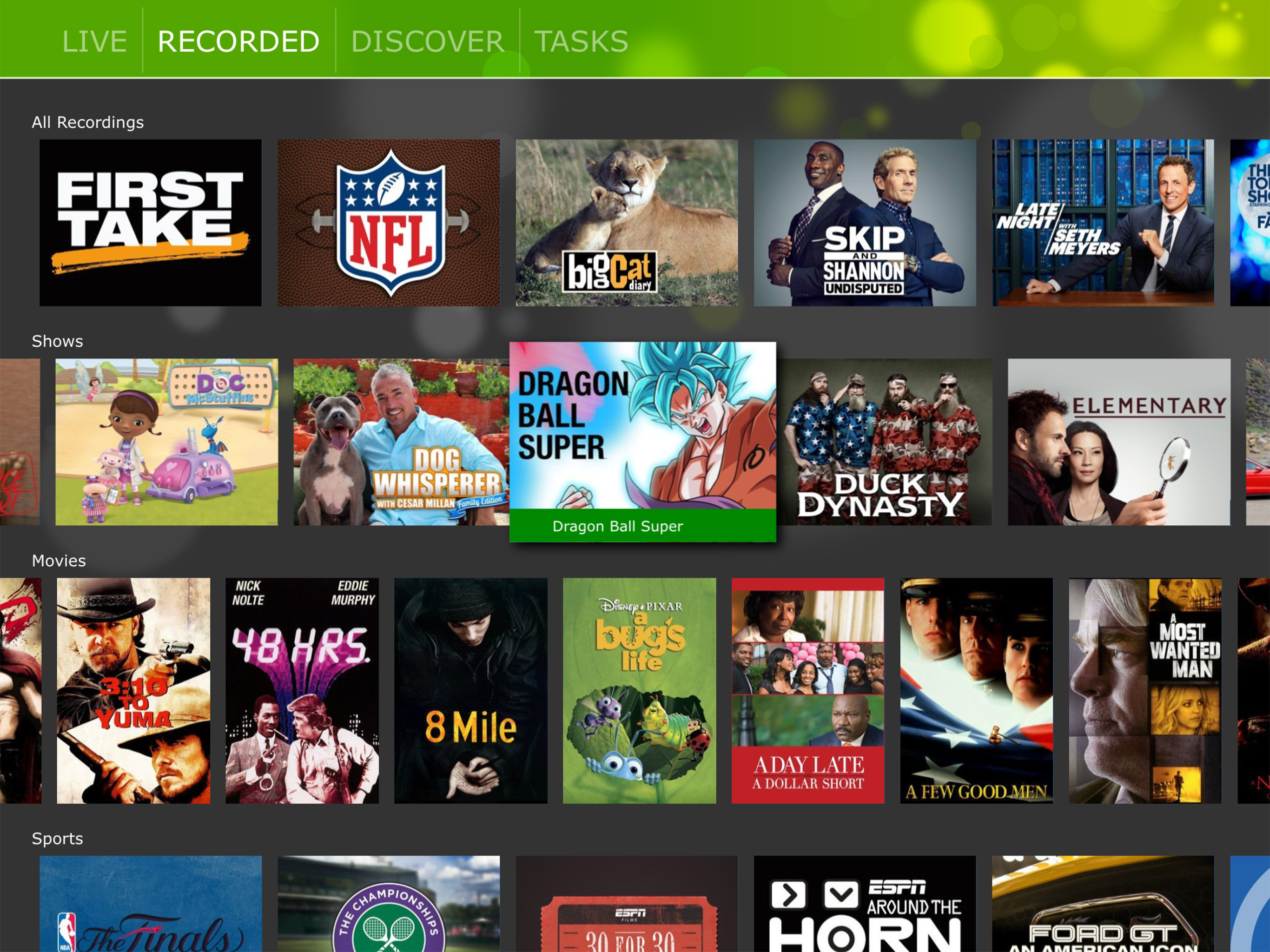Click the Dragon Ball Super green caption
This screenshot has height=952, width=1270.
coord(642,525)
